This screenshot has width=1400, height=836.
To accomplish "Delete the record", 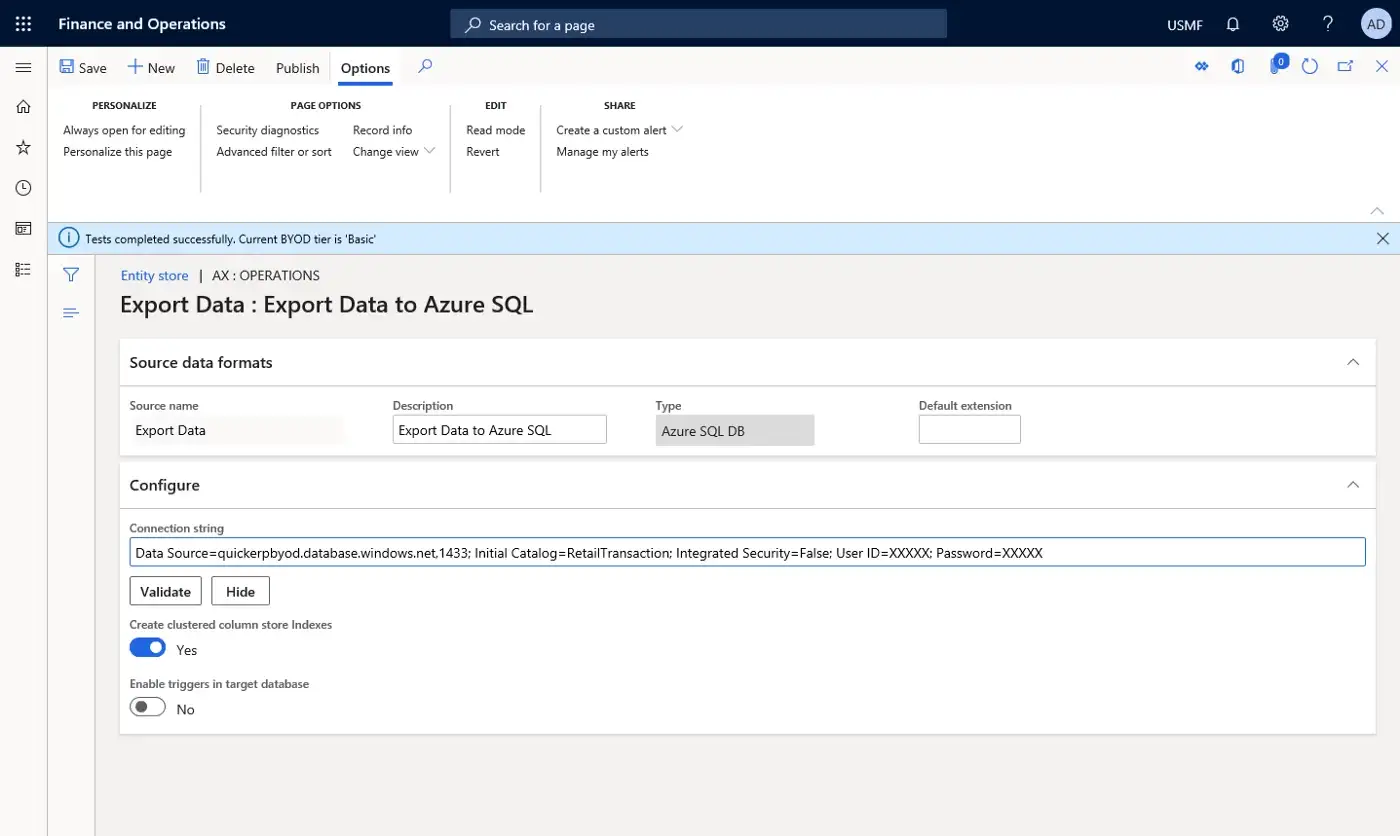I will pos(225,68).
